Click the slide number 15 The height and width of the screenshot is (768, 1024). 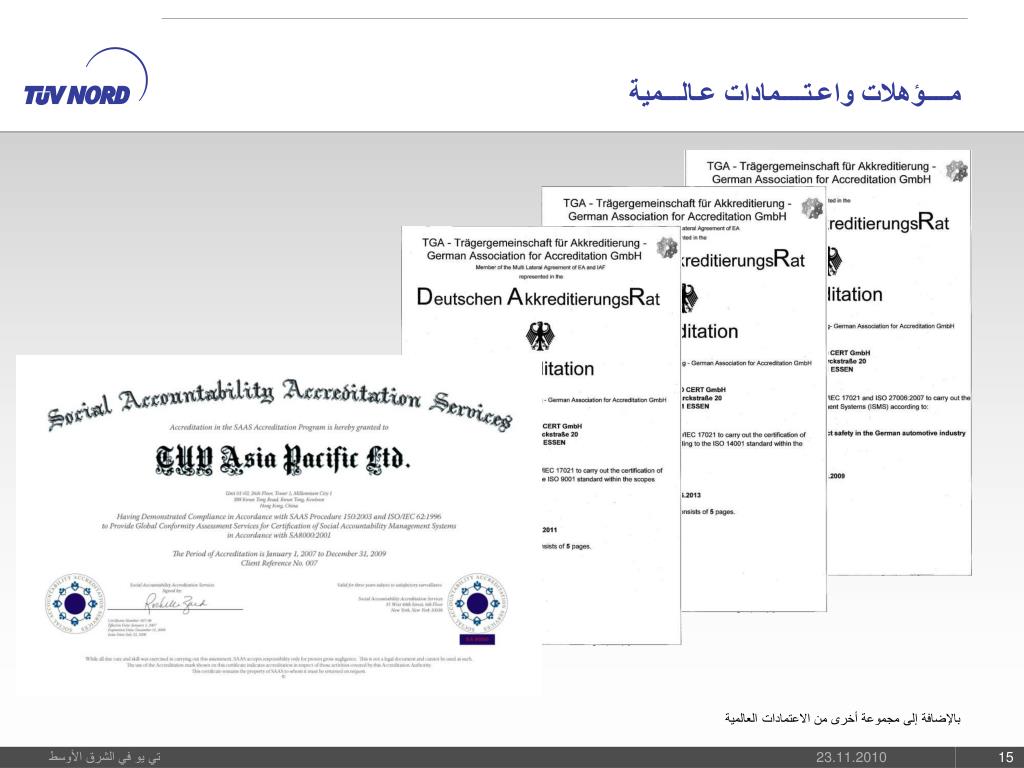(1005, 758)
